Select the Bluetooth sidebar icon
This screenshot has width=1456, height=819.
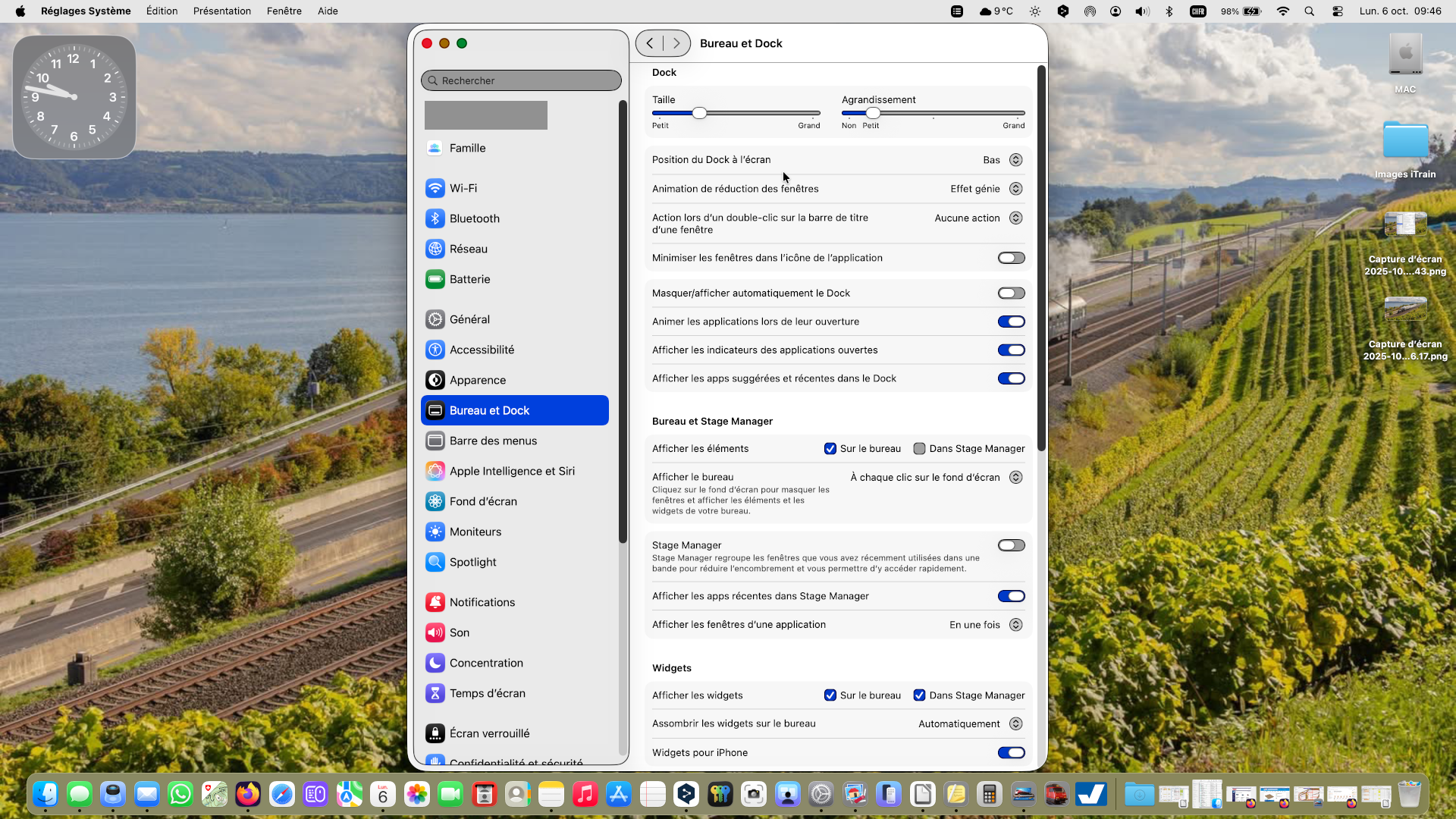[x=435, y=218]
